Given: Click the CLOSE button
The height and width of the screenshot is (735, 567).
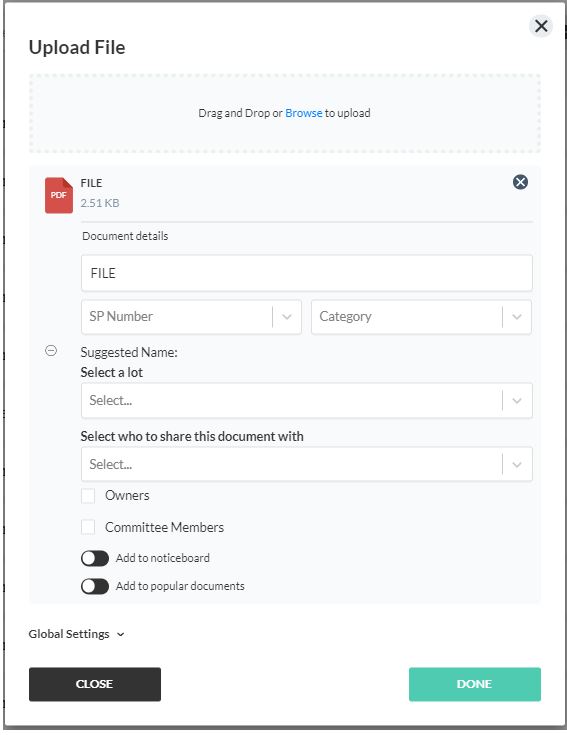Looking at the screenshot, I should tap(95, 684).
